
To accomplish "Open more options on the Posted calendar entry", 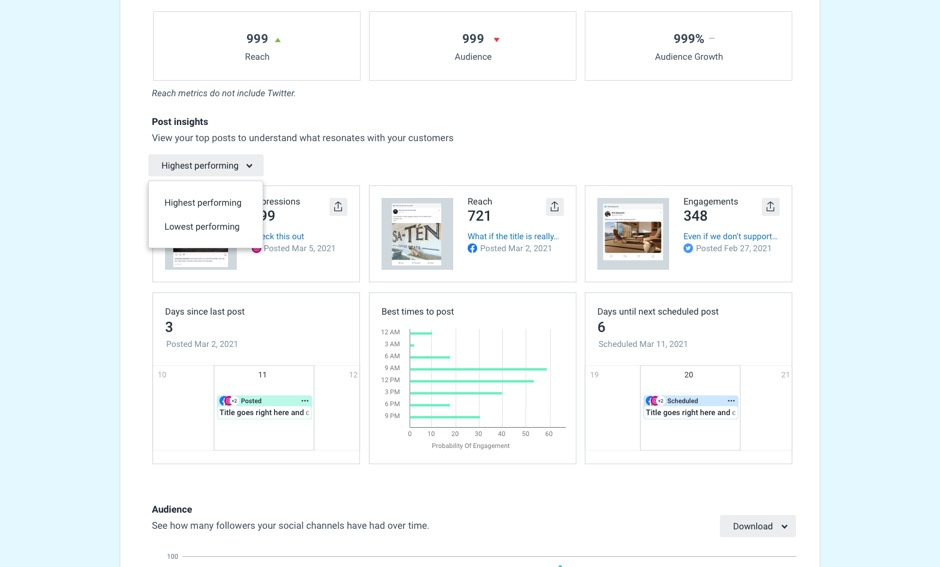I will pos(305,400).
